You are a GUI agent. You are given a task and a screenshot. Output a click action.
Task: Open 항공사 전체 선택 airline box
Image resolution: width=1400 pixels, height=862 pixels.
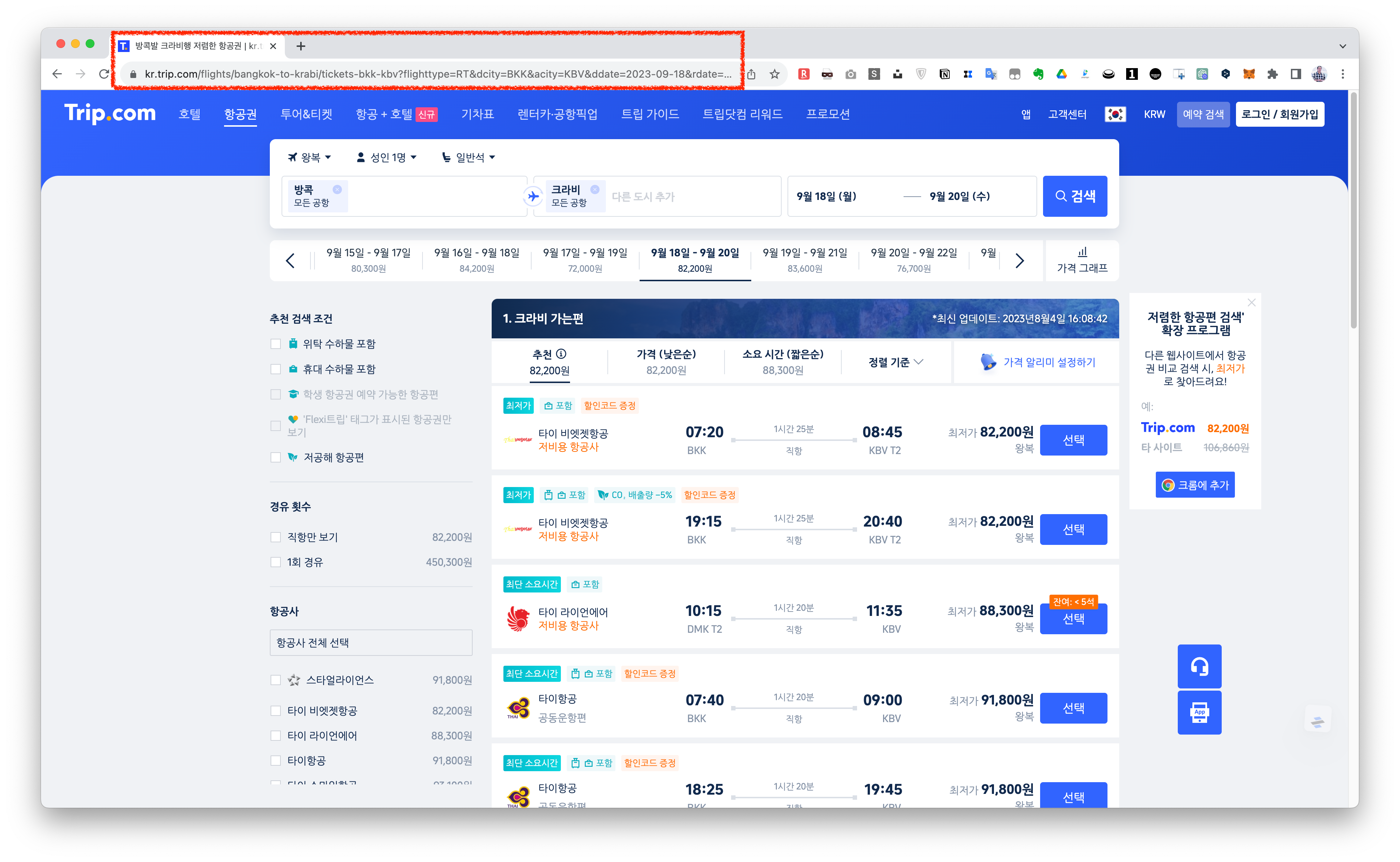tap(371, 643)
